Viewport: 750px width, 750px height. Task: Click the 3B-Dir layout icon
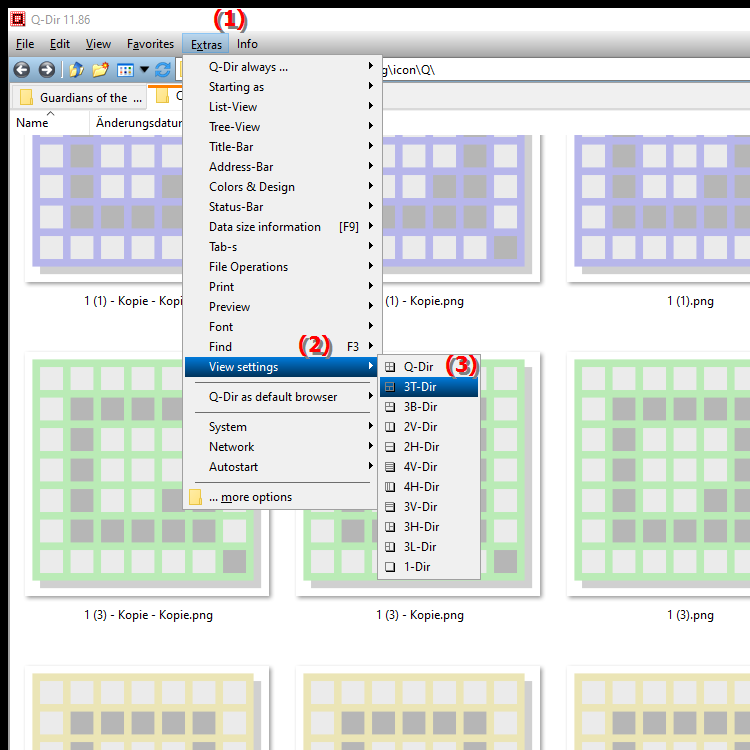click(x=390, y=407)
